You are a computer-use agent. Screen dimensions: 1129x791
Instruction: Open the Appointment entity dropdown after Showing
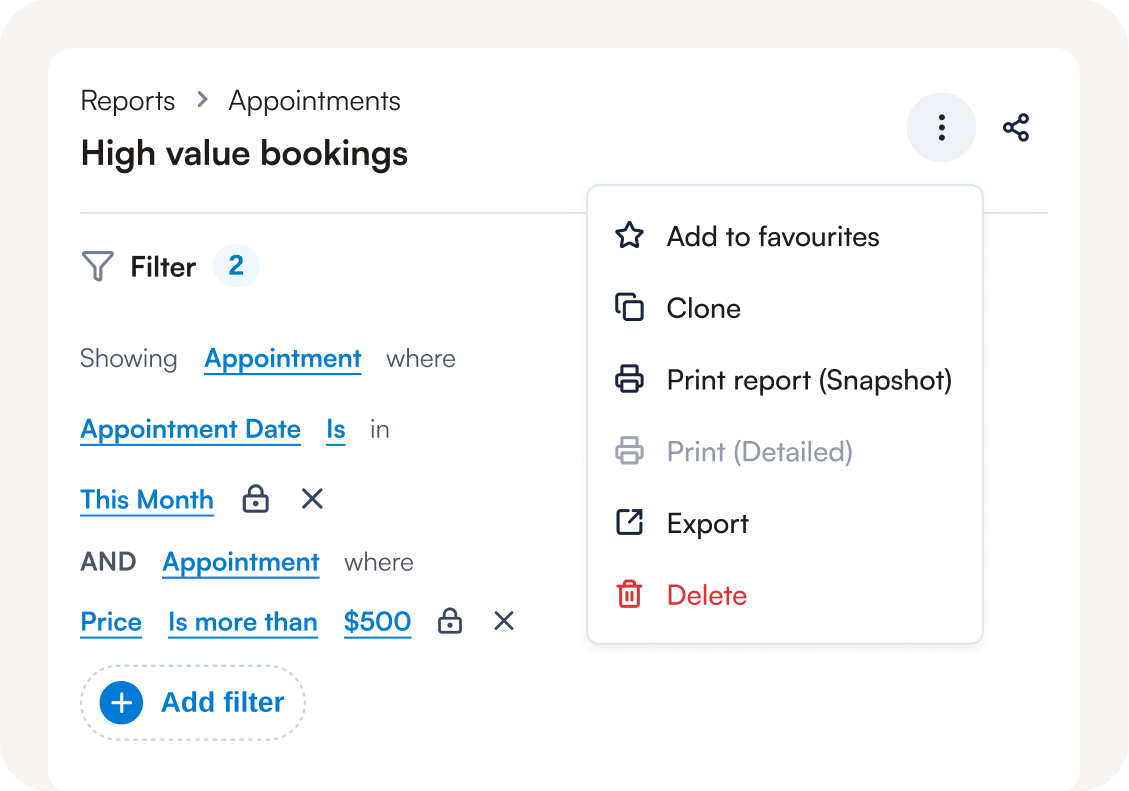[282, 359]
